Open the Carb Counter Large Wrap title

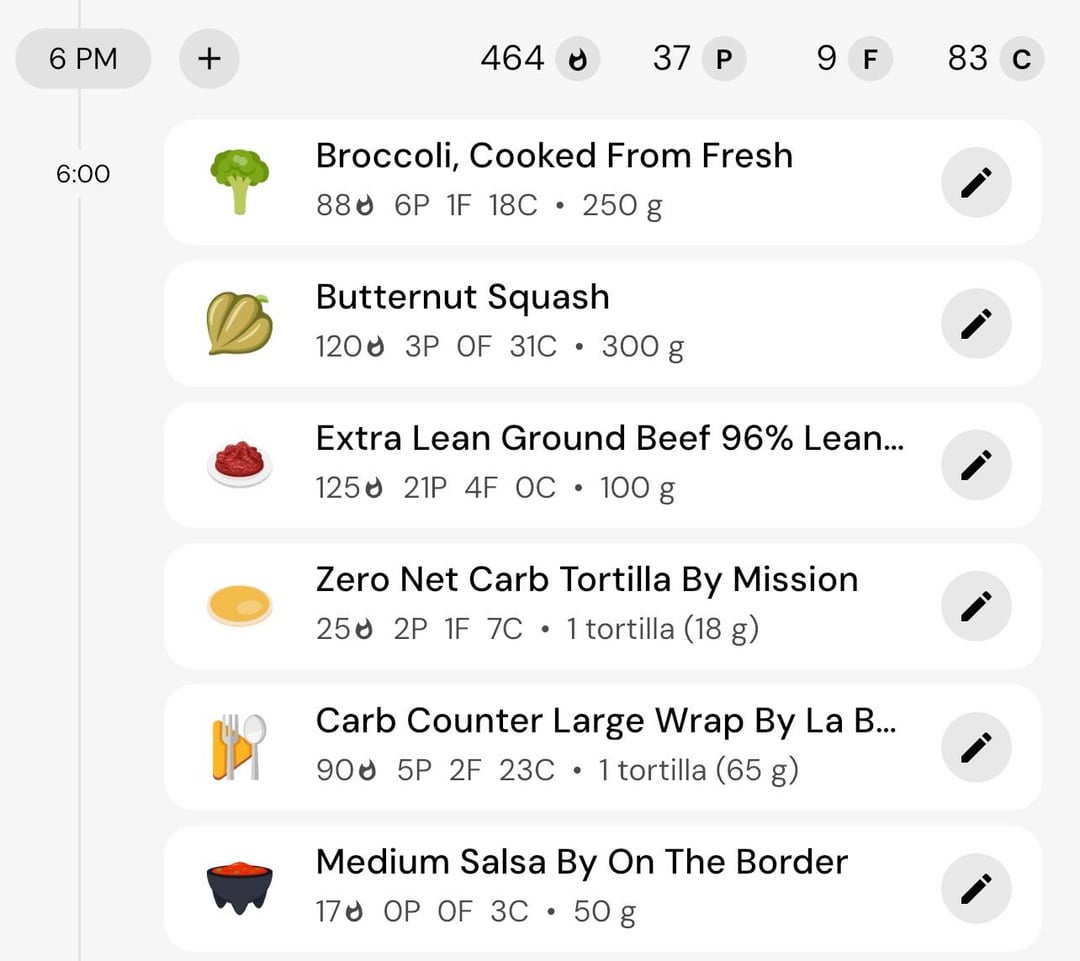(606, 721)
